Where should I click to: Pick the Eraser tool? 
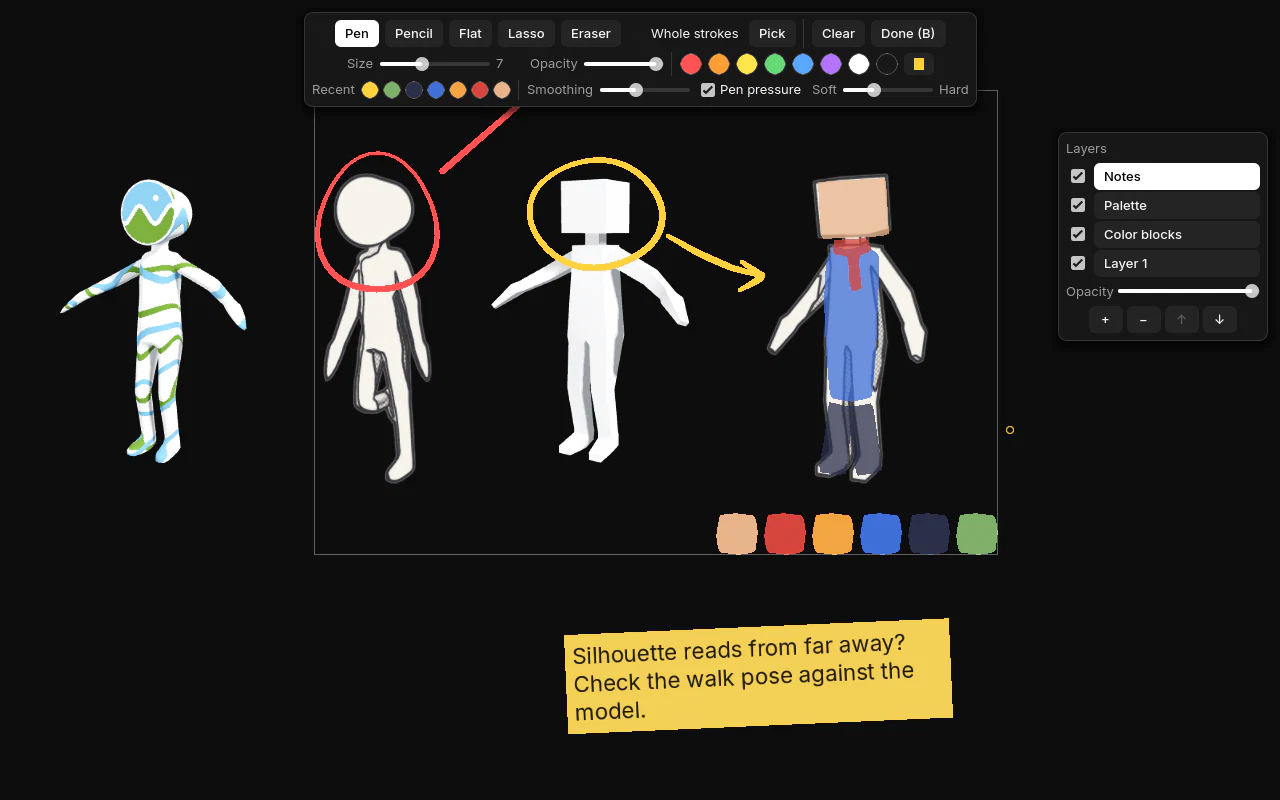(x=591, y=33)
